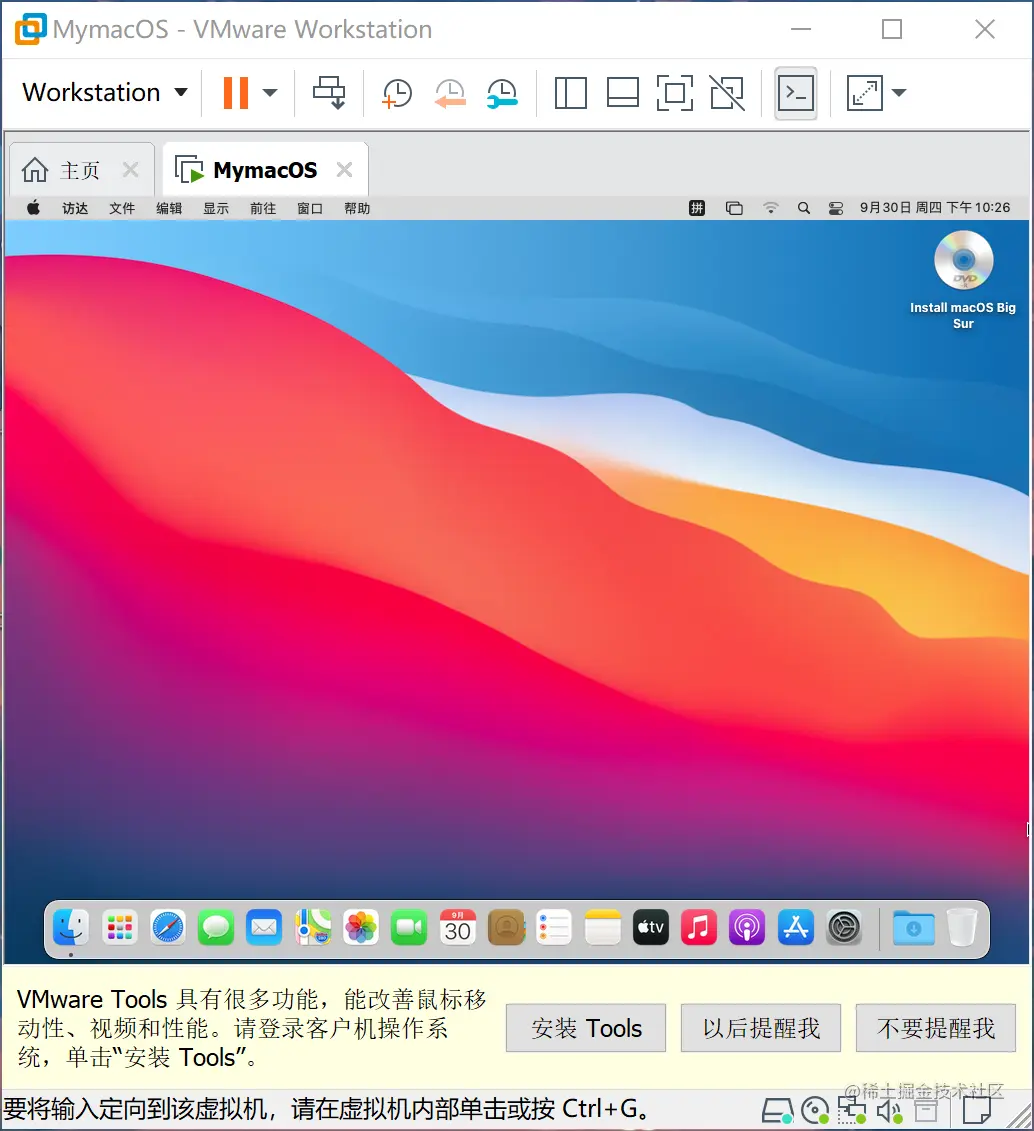Open Contacts from the Dock
Screen dimensions: 1034x1131
coord(506,928)
